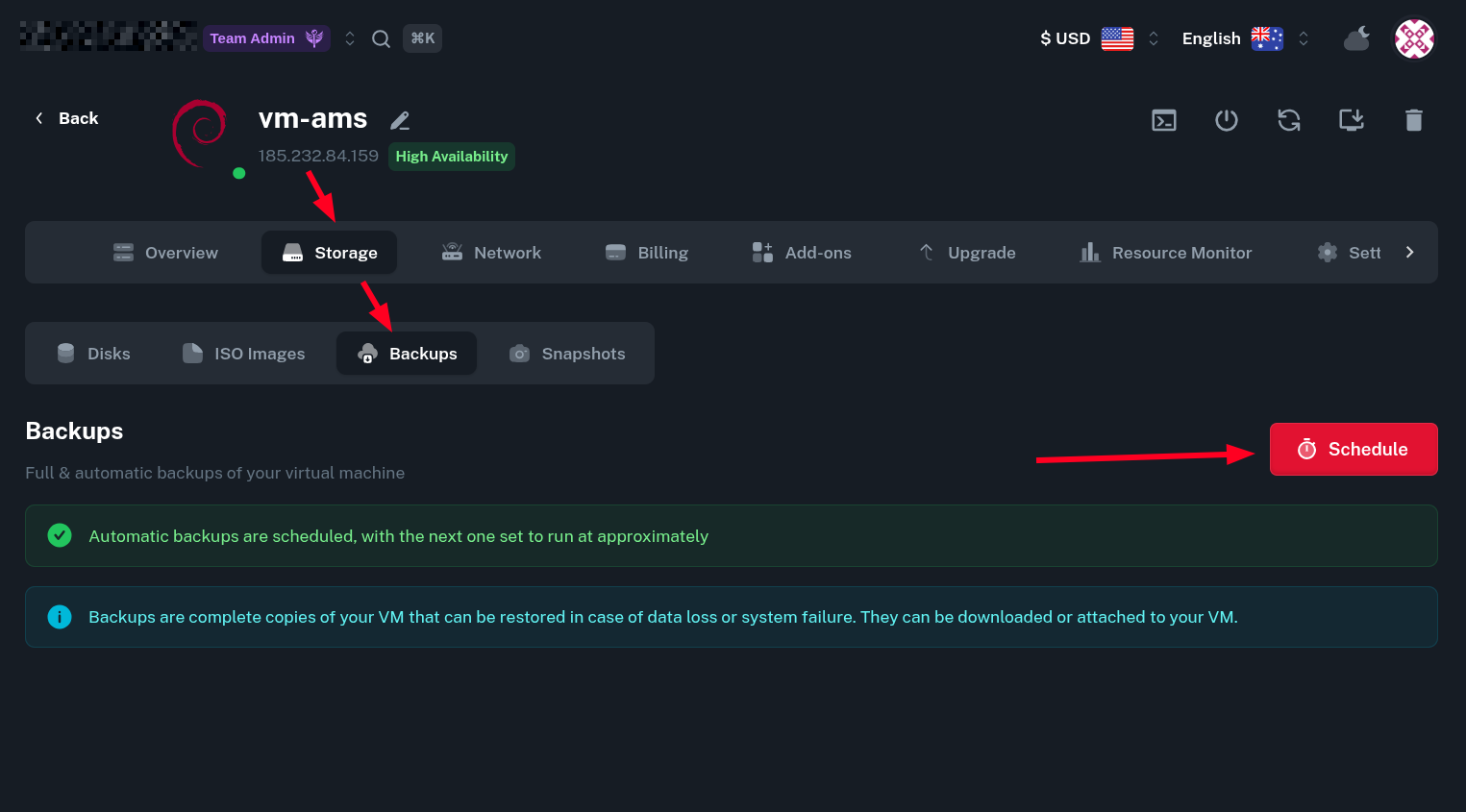The image size is (1466, 812).
Task: Click the reinstall OS icon
Action: coord(1351,120)
